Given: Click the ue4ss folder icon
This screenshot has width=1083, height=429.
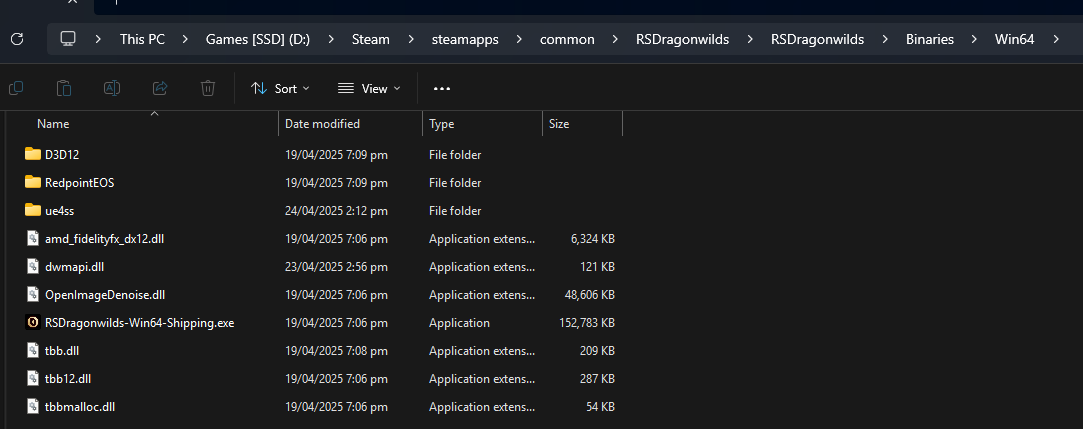Looking at the screenshot, I should point(32,210).
